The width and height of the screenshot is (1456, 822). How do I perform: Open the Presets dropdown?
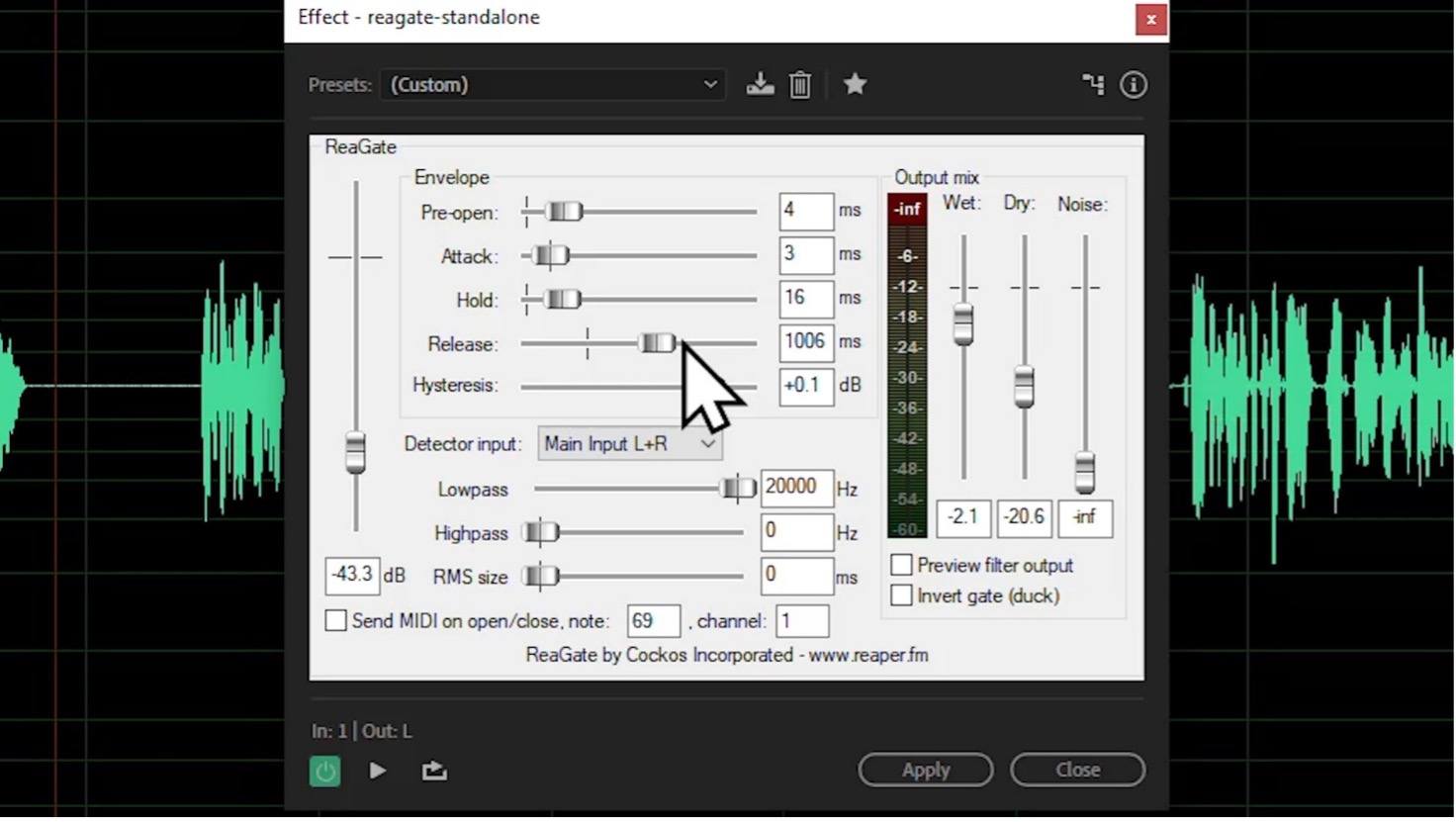coord(552,85)
